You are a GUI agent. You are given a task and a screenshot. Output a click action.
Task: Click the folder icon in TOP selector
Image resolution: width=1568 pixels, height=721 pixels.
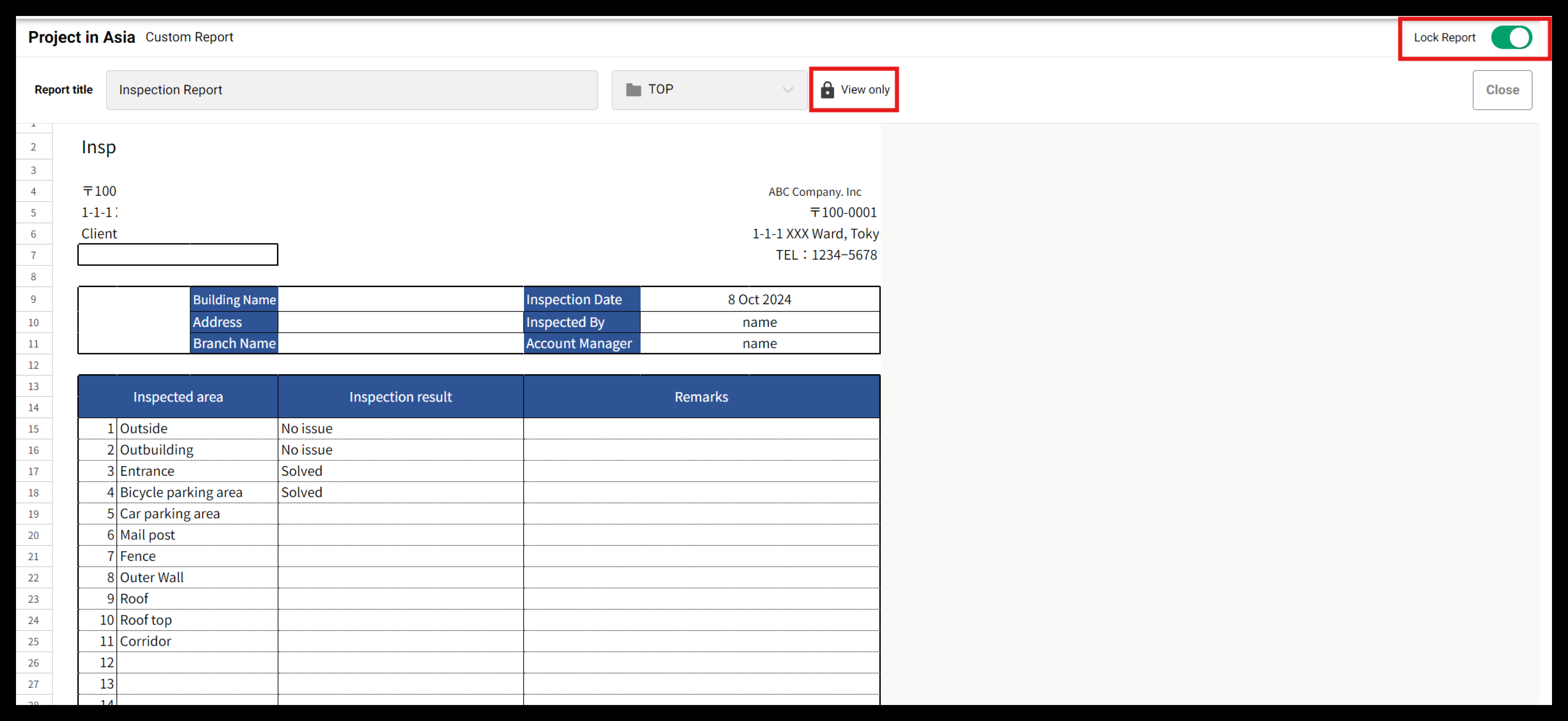633,90
